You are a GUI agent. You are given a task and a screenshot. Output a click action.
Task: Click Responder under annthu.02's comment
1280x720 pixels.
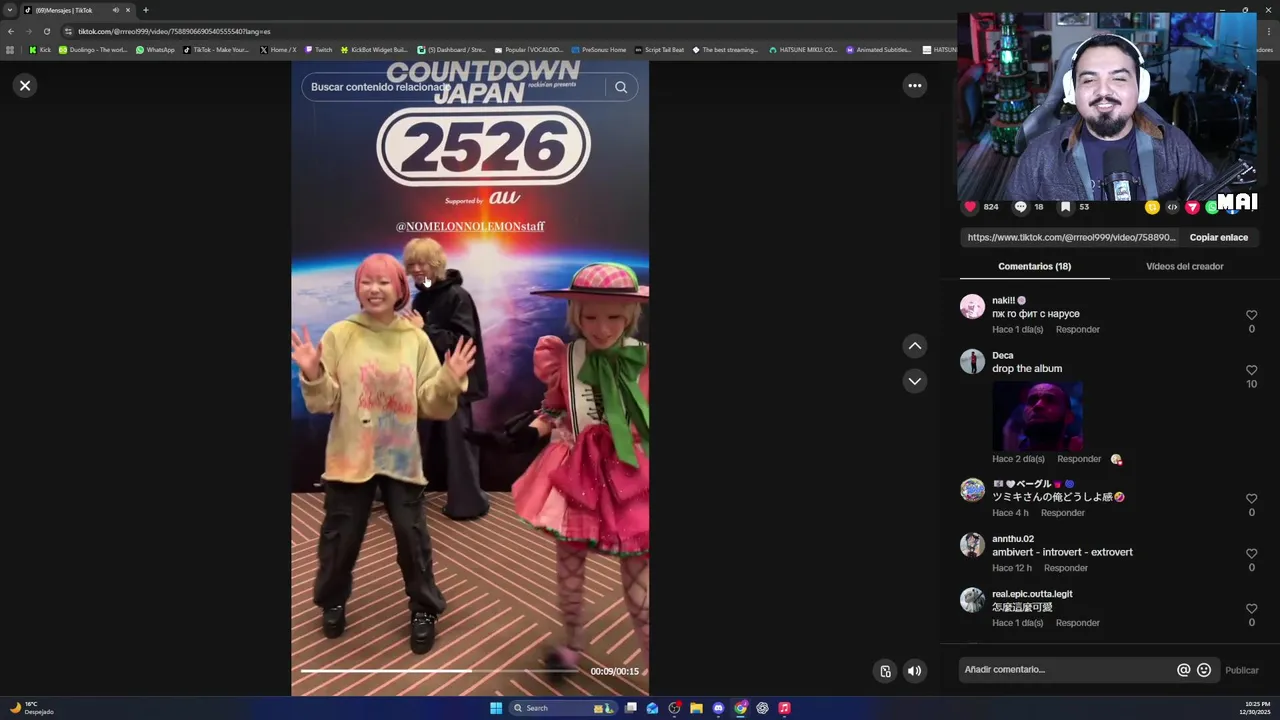(1065, 568)
